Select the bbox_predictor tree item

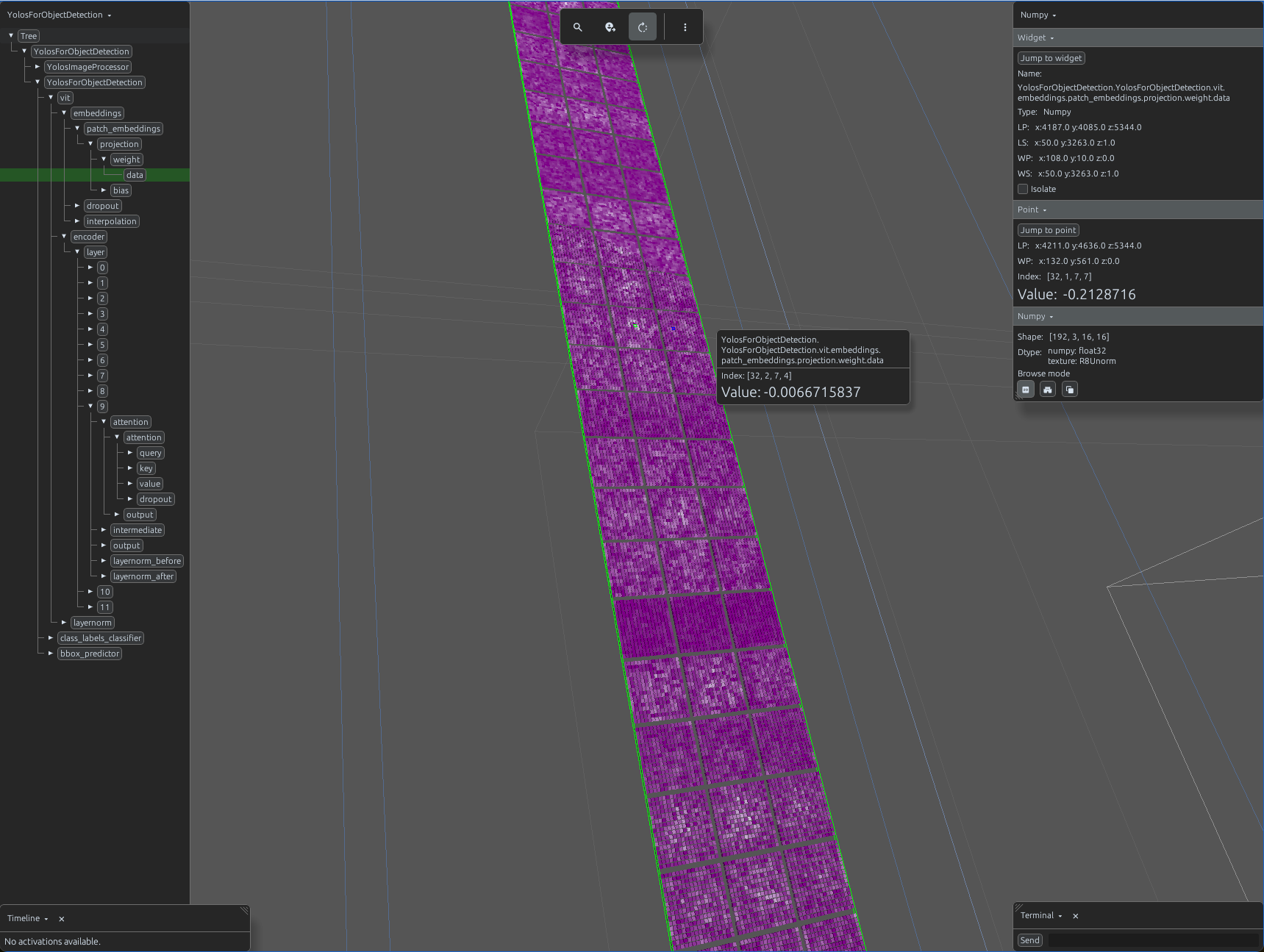90,654
